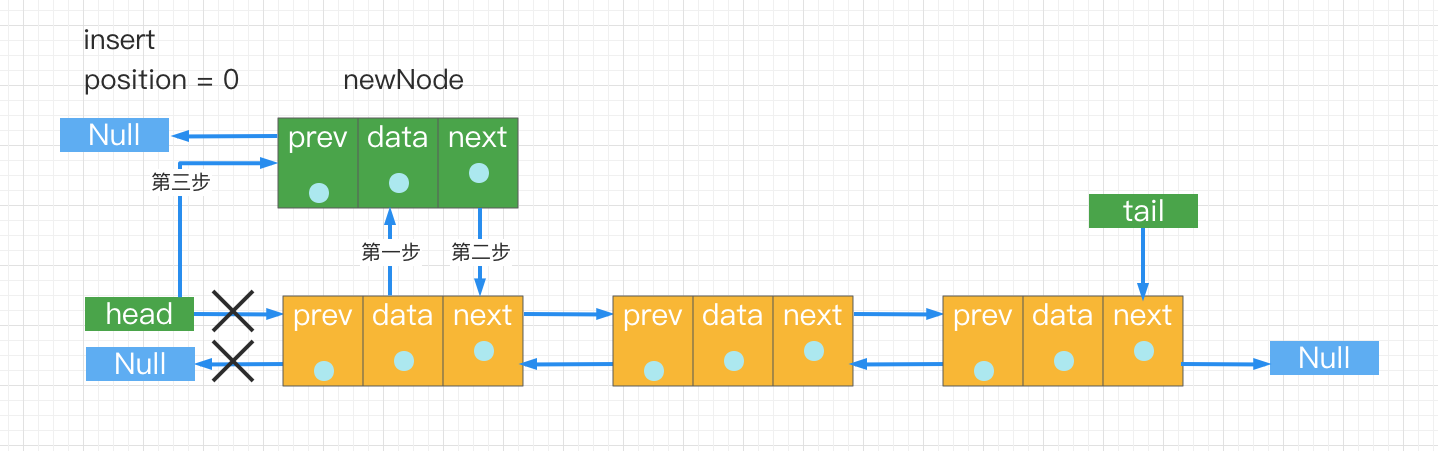Select the 'position = 0' text
Screen dimensions: 1438x451
(161, 80)
